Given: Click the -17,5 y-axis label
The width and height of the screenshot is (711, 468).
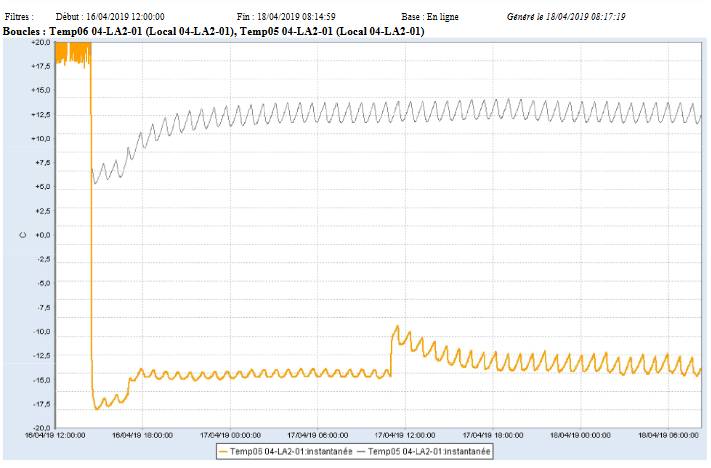Looking at the screenshot, I should click(41, 404).
